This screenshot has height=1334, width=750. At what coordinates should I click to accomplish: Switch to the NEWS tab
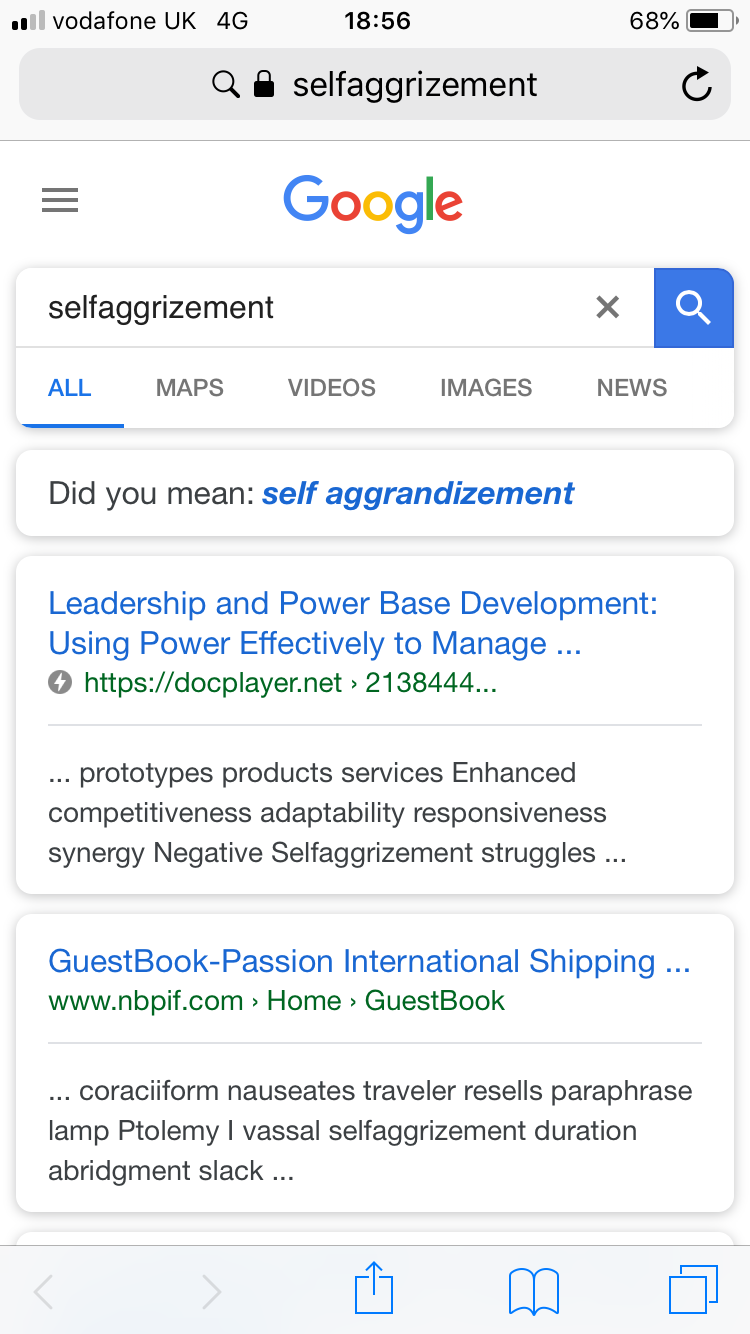[x=631, y=388]
